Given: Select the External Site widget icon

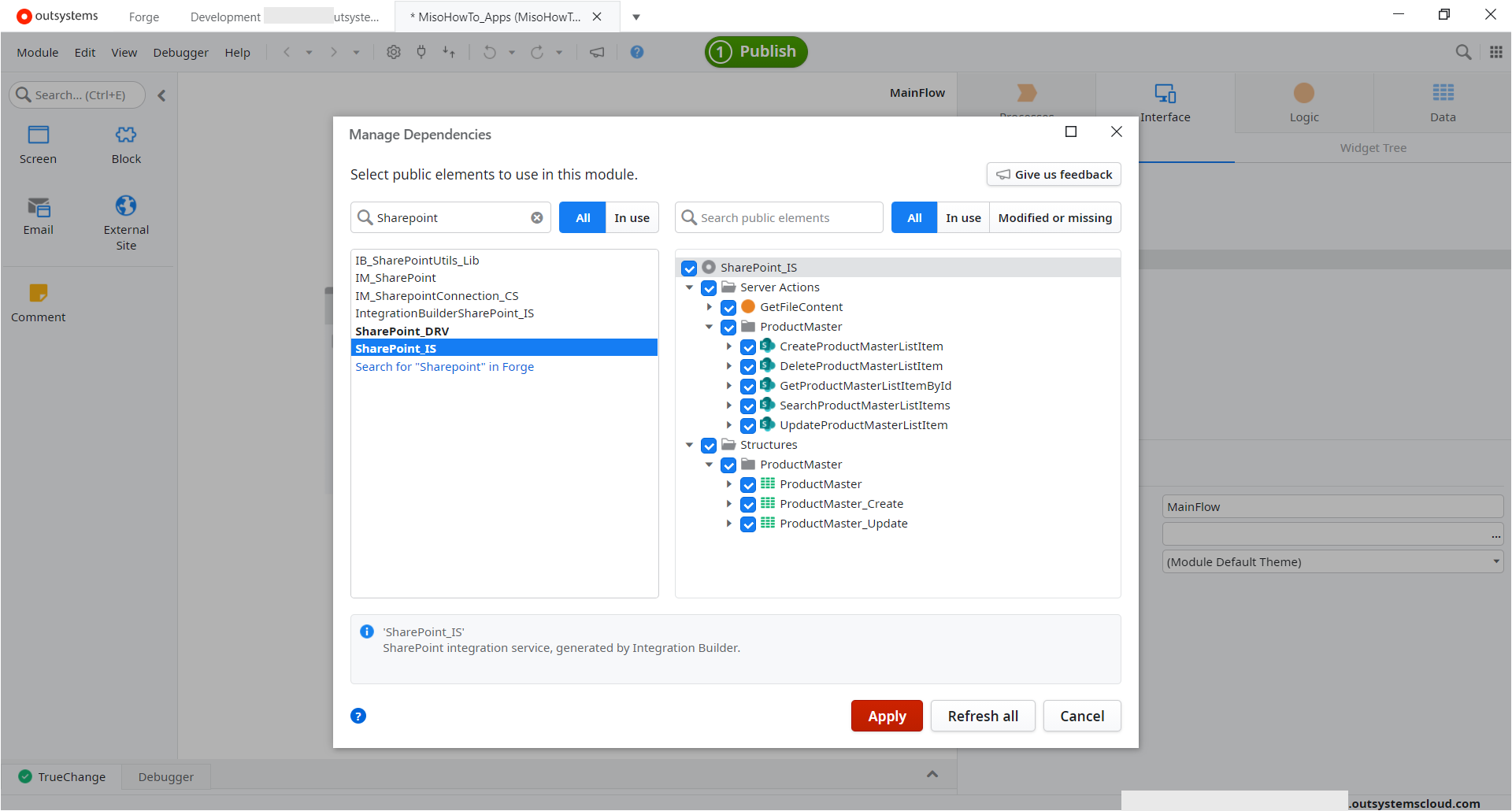Looking at the screenshot, I should coord(126,206).
